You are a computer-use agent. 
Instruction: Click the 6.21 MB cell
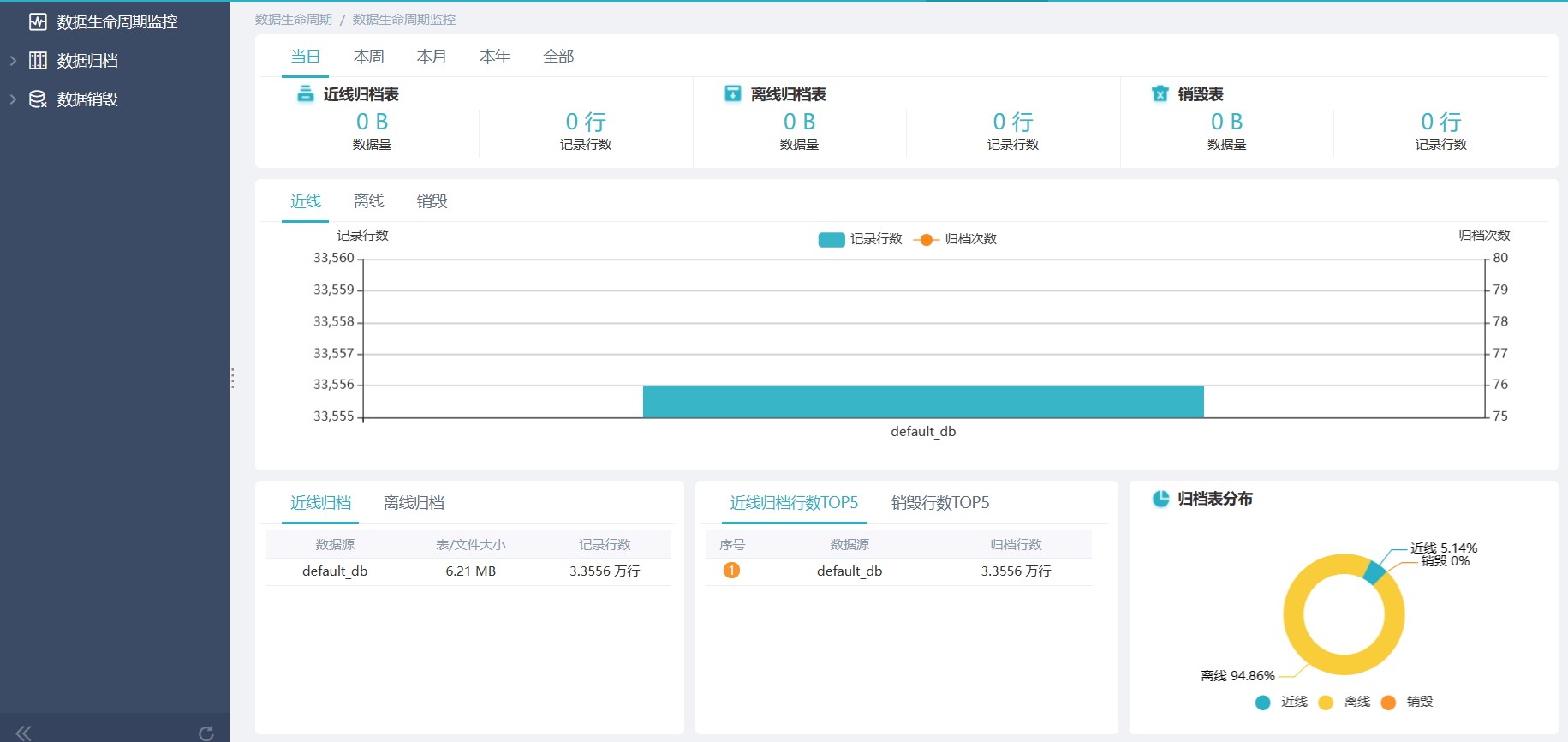[x=470, y=571]
